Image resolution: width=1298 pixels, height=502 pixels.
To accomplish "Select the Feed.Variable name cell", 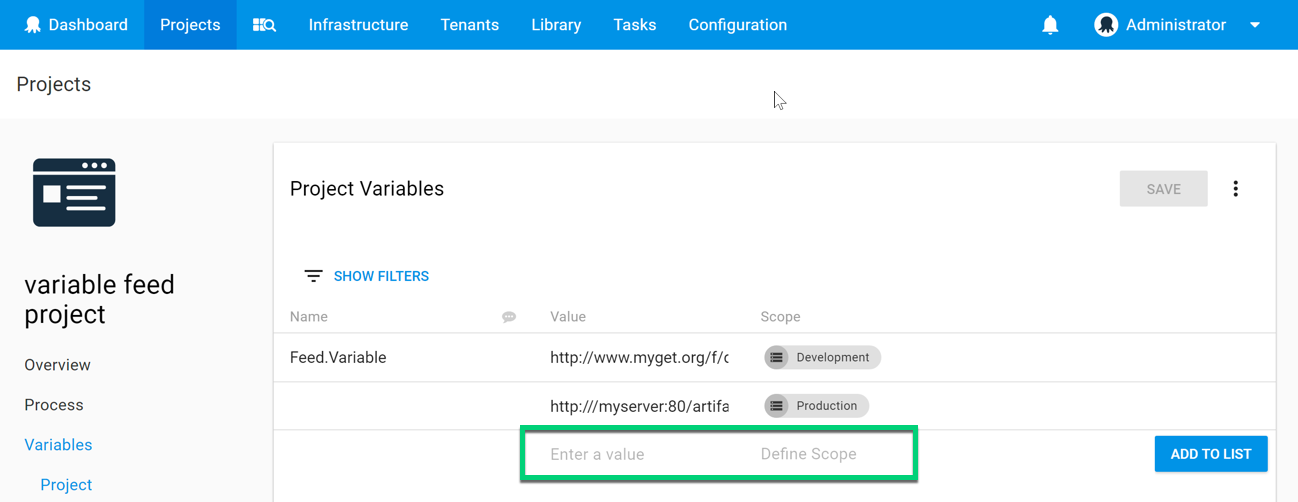I will pos(338,358).
